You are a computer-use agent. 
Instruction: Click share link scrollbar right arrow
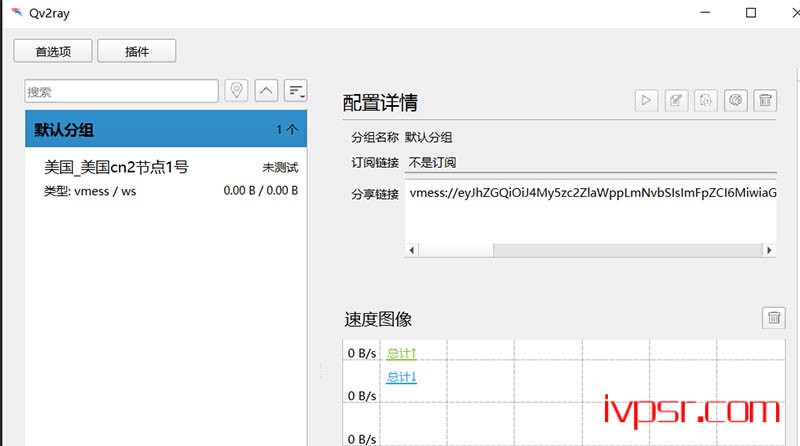[x=769, y=250]
